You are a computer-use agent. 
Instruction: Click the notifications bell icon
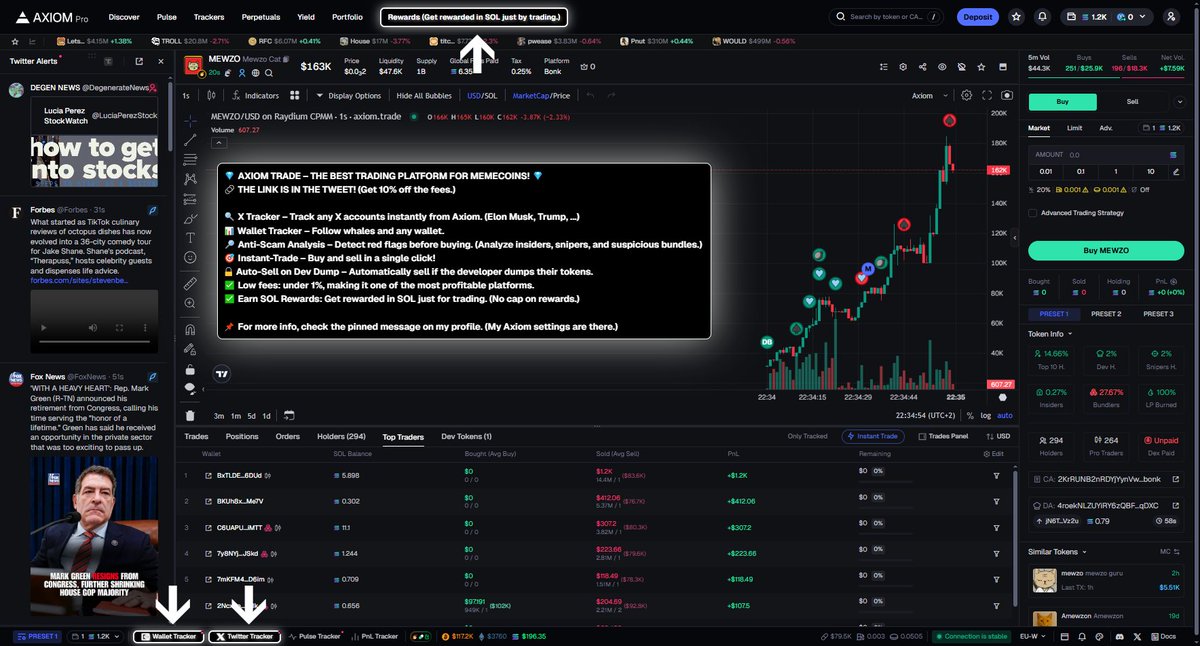click(1042, 17)
